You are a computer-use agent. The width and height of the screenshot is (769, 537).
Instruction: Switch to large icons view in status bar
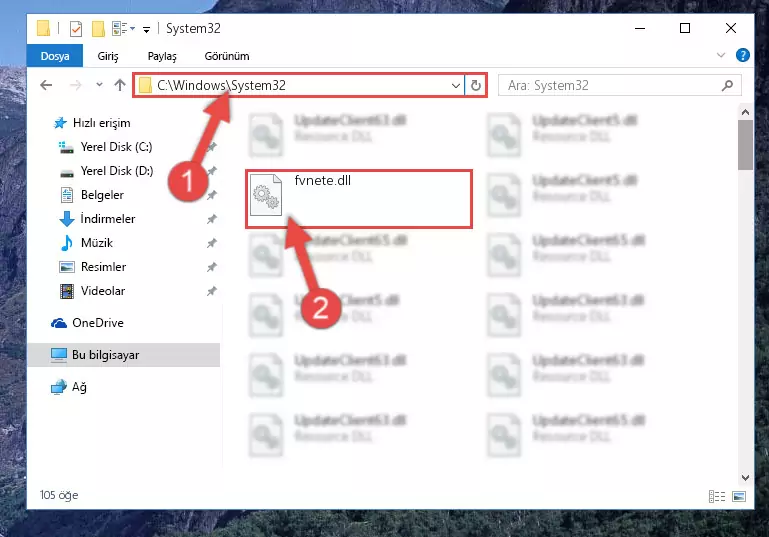pos(739,496)
